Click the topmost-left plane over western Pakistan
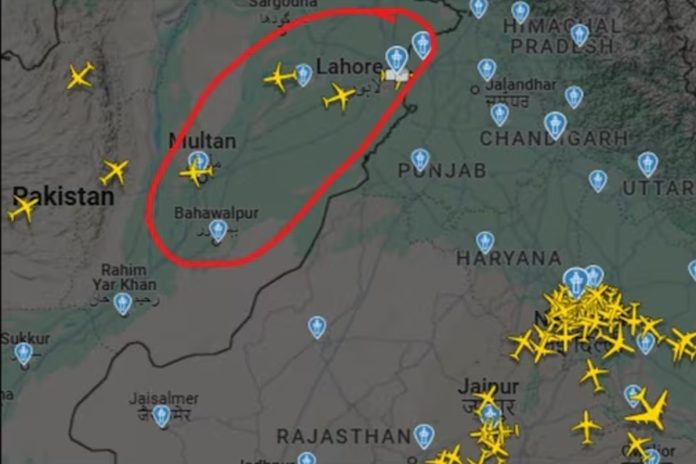696x464 pixels. coord(80,76)
